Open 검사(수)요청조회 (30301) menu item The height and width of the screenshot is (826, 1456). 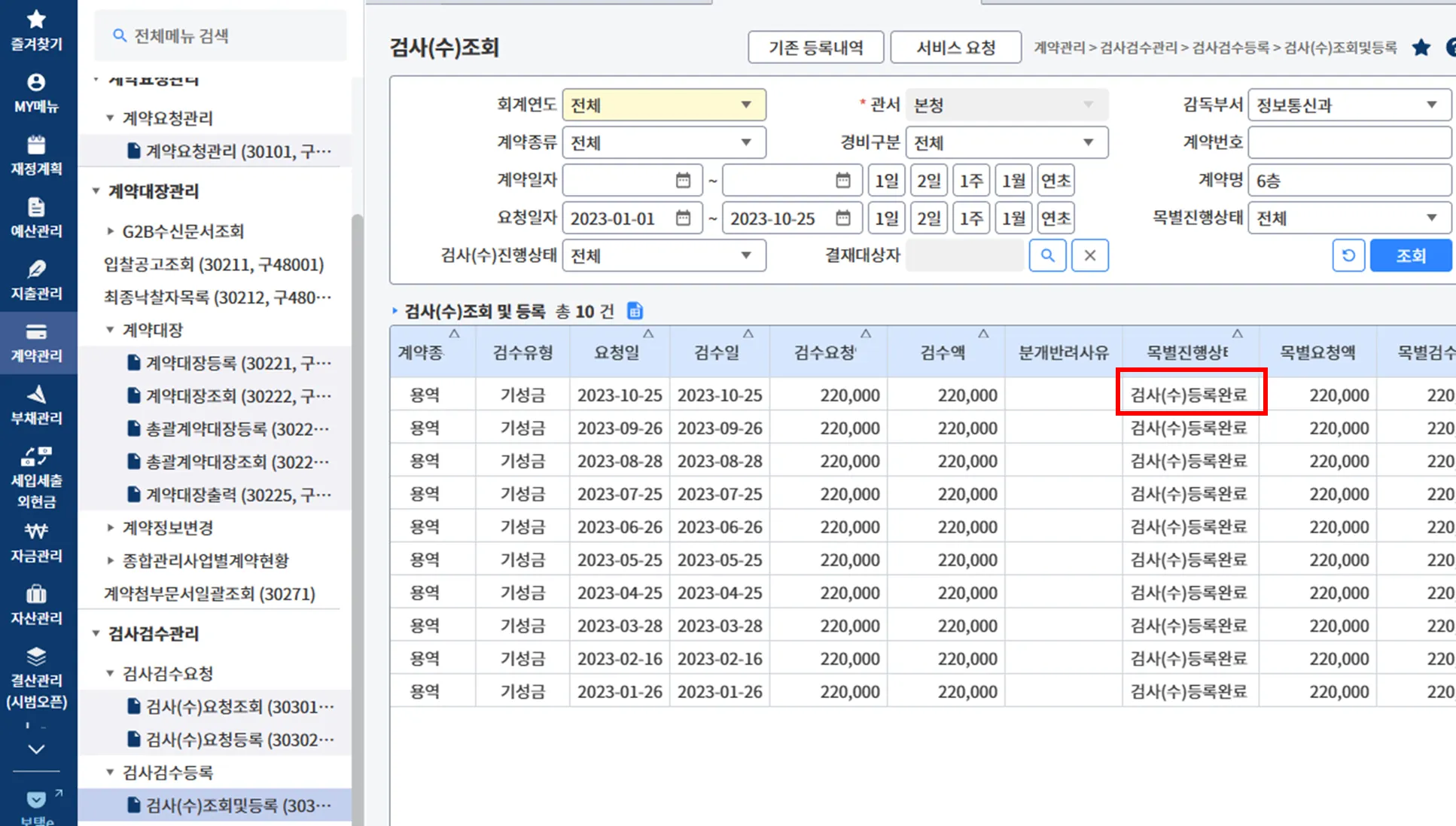[239, 706]
